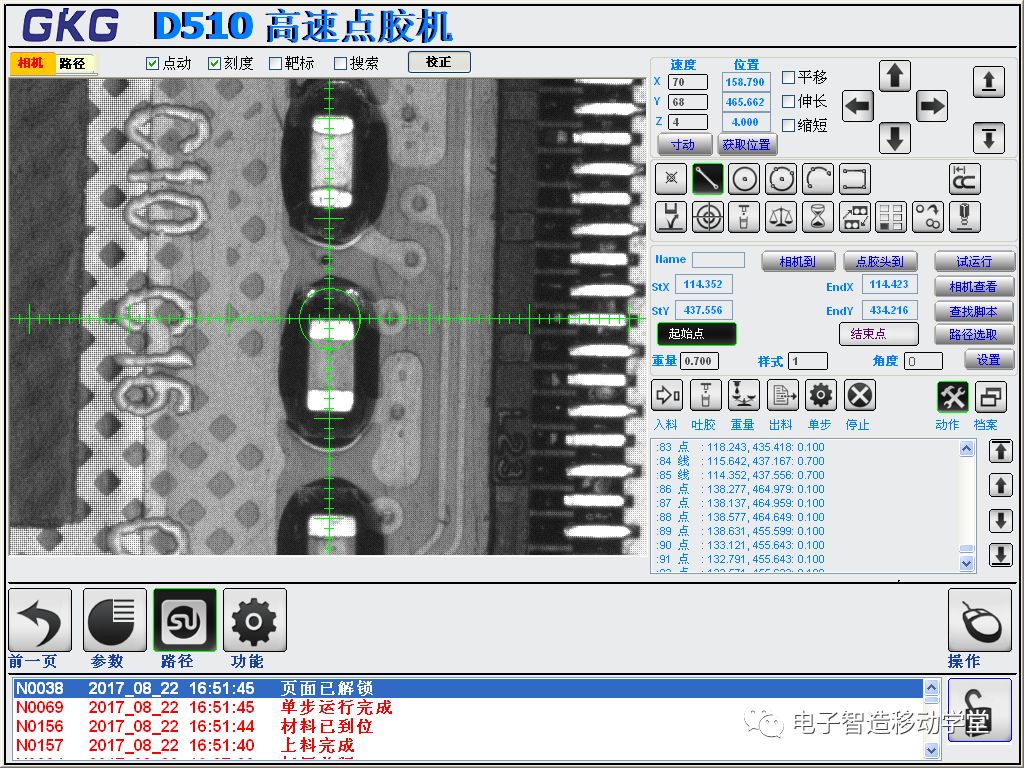Click the 入料 board-in icon

point(667,395)
